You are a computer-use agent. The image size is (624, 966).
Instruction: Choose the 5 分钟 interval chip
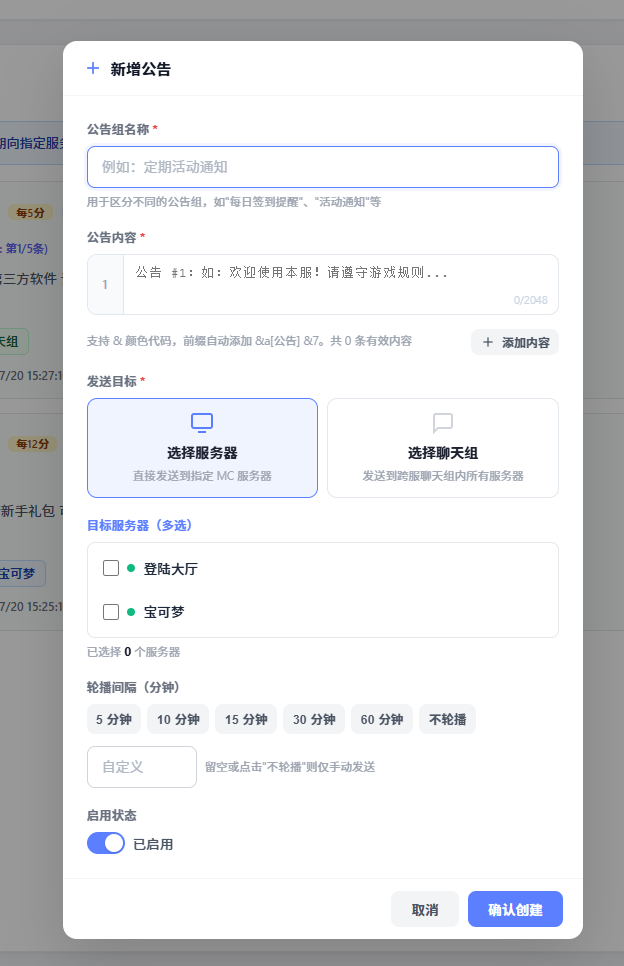point(114,719)
